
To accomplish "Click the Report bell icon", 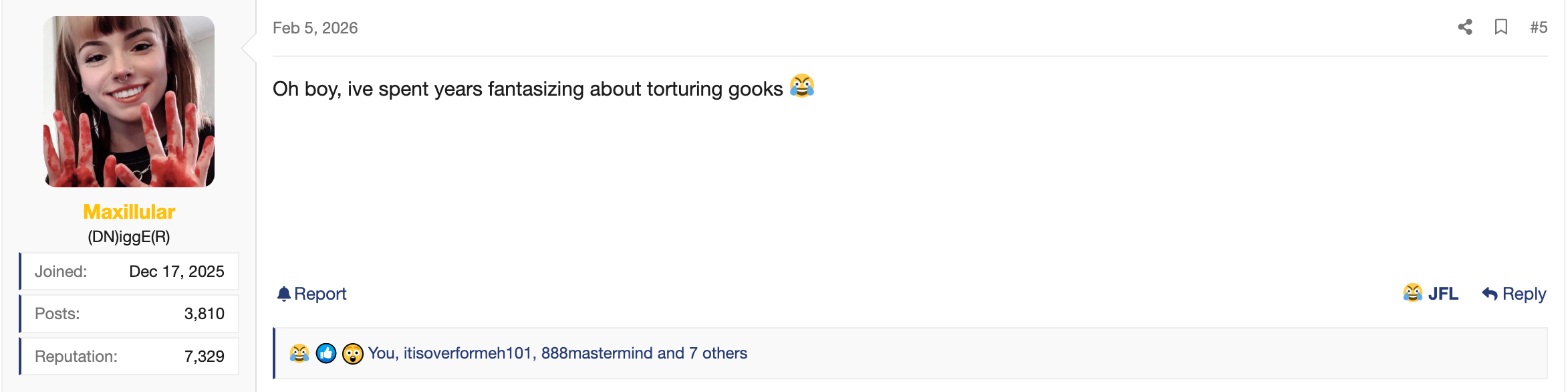I will [x=283, y=294].
